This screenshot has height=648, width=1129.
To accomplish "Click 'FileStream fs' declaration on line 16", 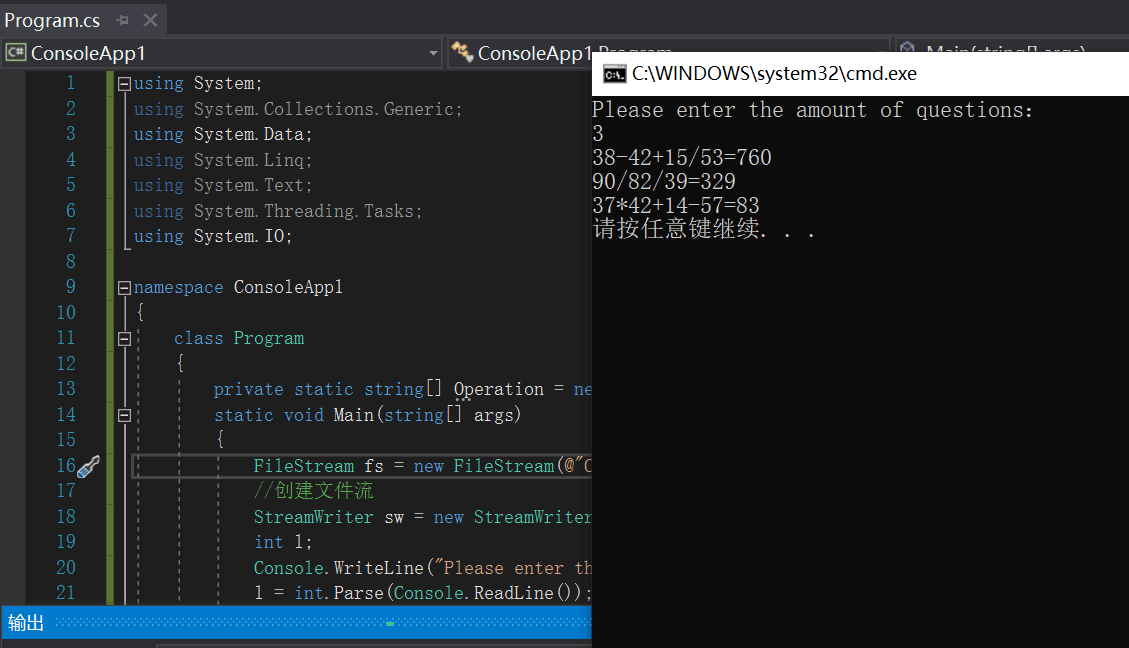I will (318, 466).
